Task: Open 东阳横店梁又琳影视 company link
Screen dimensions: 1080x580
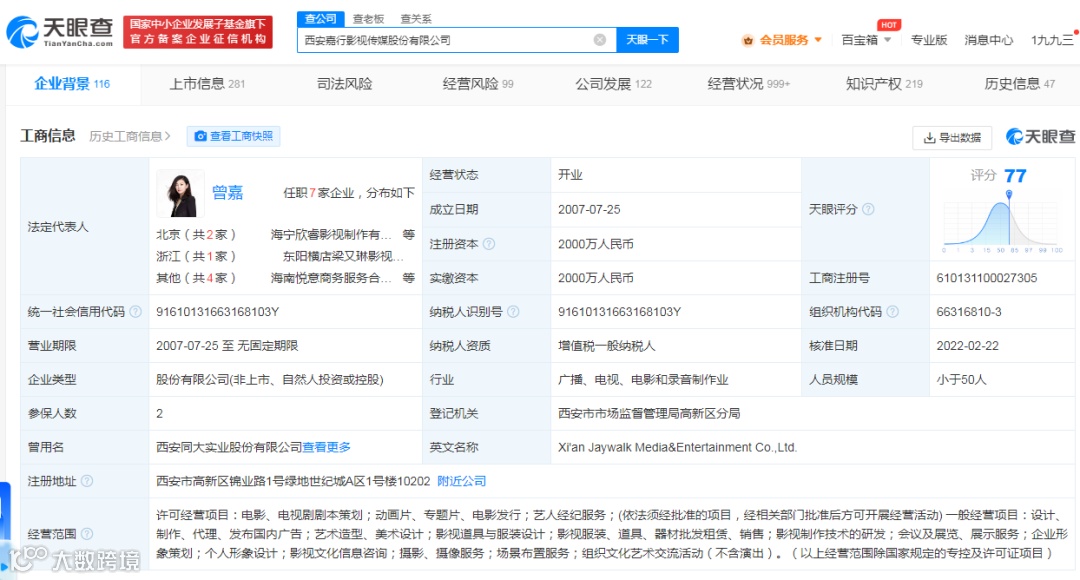Action: 343,256
